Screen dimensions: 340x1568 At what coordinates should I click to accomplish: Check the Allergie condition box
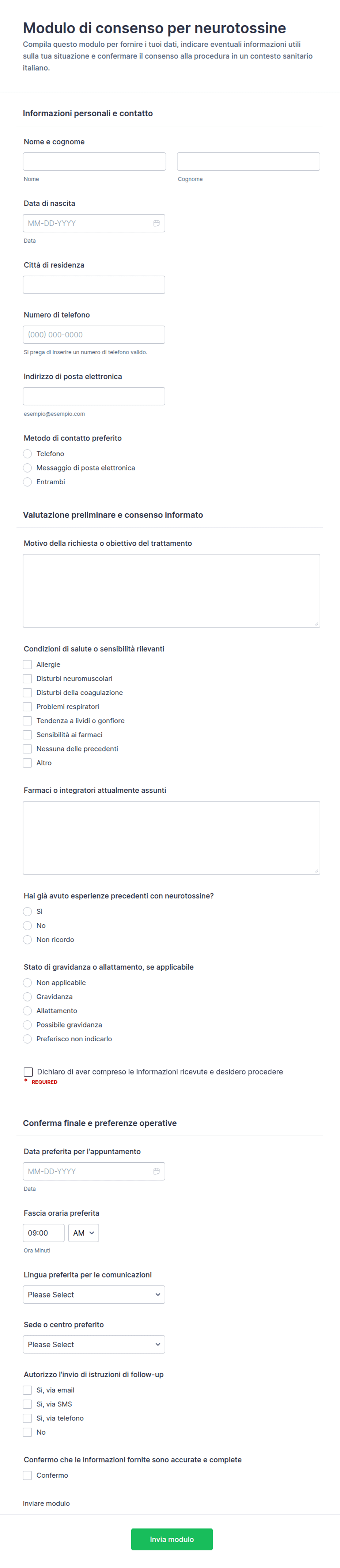(27, 665)
